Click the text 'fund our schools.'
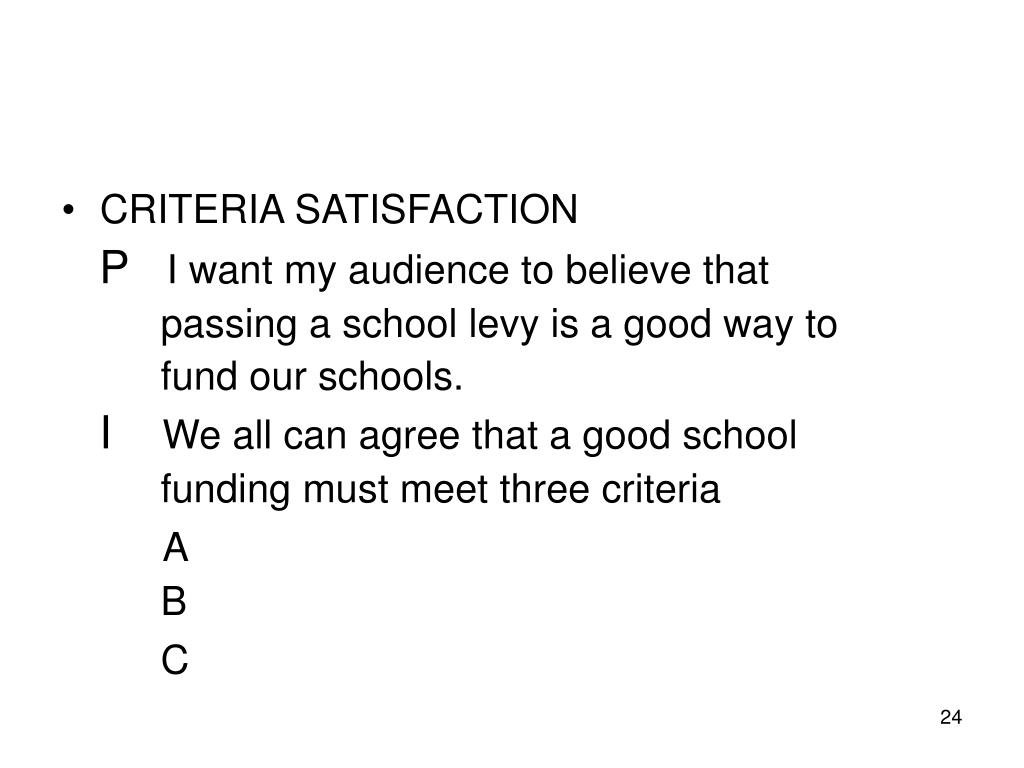Viewport: 1024px width, 768px height. (x=312, y=377)
